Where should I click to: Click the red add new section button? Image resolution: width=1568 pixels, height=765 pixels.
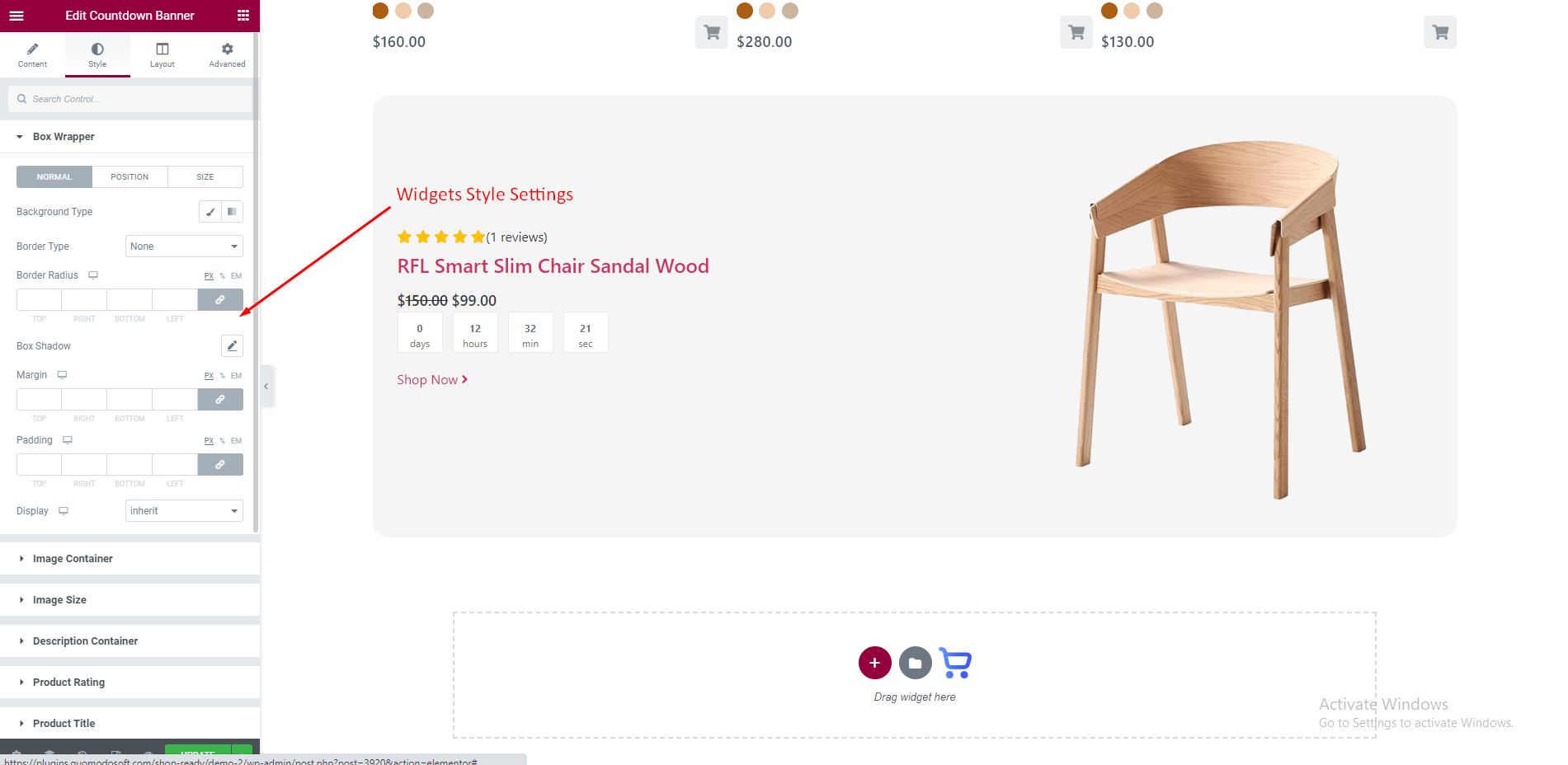click(x=874, y=663)
